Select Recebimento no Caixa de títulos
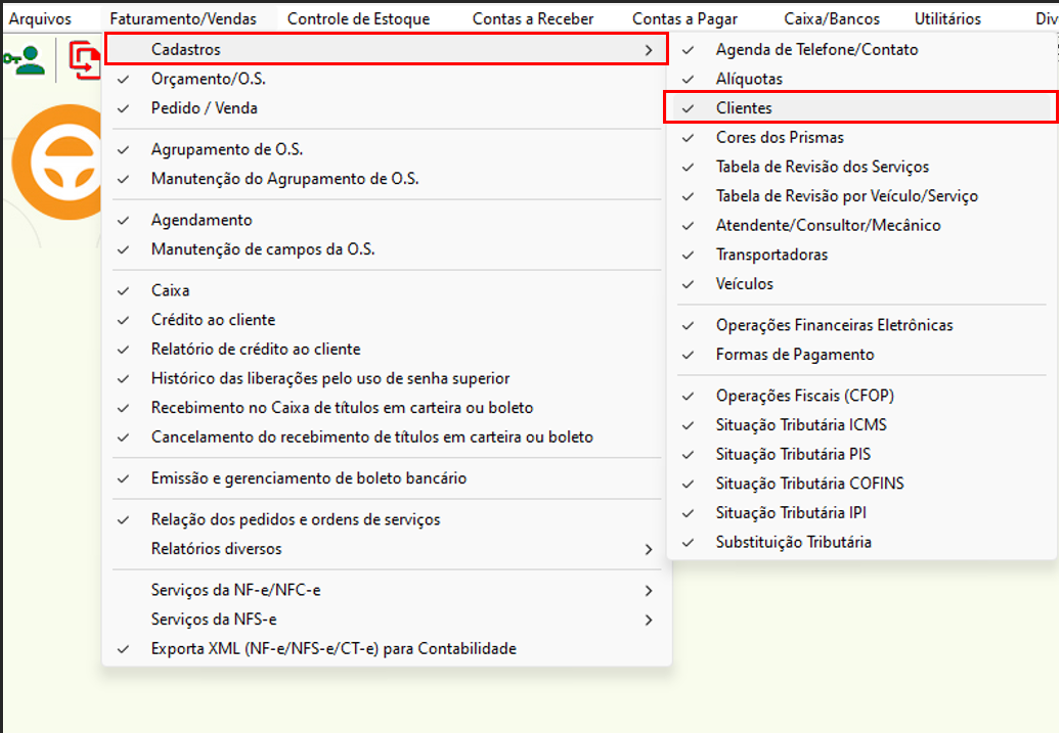The width and height of the screenshot is (1059, 733). (386, 408)
